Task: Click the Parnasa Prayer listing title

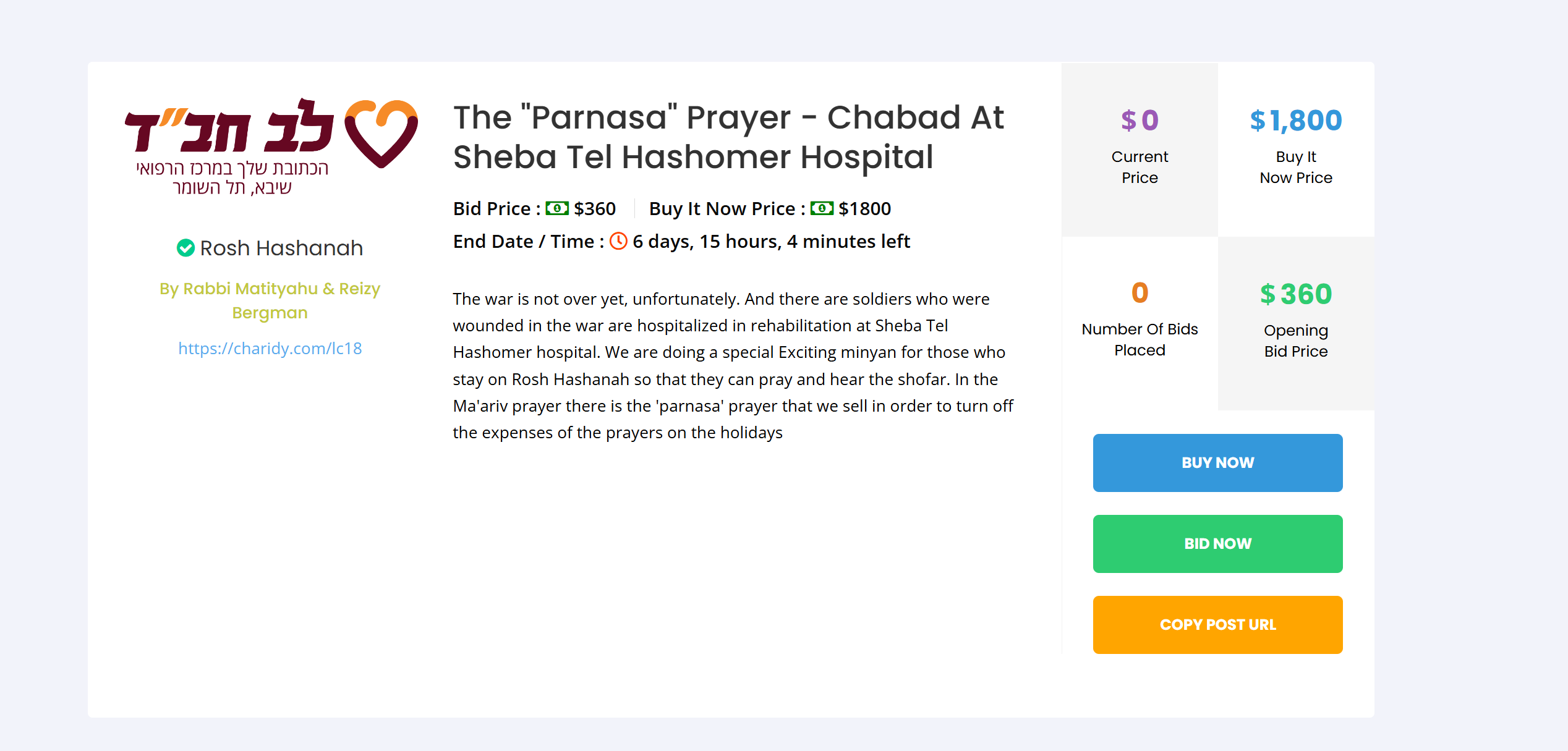Action: [x=728, y=137]
